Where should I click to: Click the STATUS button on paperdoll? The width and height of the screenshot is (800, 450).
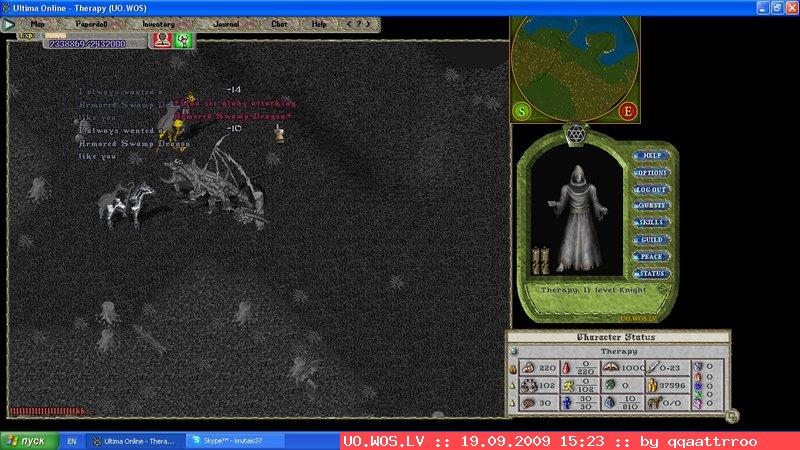(652, 273)
